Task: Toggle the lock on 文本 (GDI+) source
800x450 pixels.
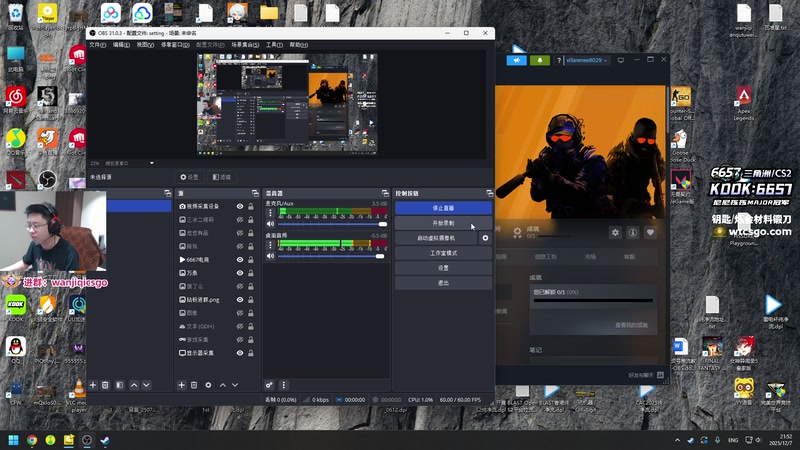Action: [251, 326]
